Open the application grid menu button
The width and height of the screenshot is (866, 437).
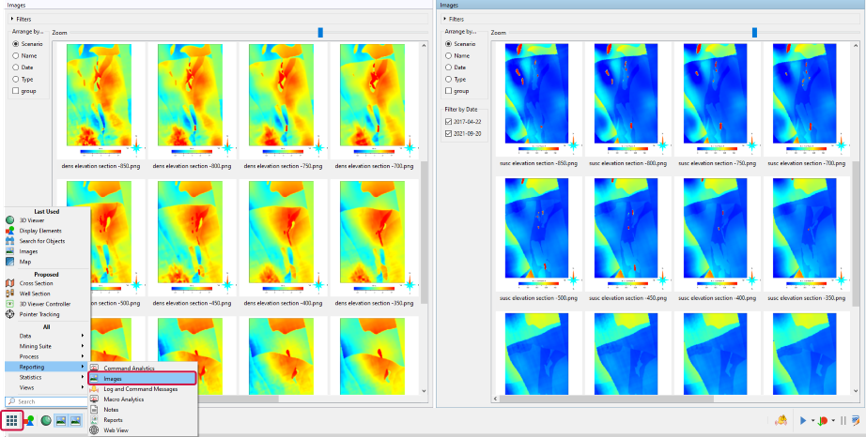(12, 421)
